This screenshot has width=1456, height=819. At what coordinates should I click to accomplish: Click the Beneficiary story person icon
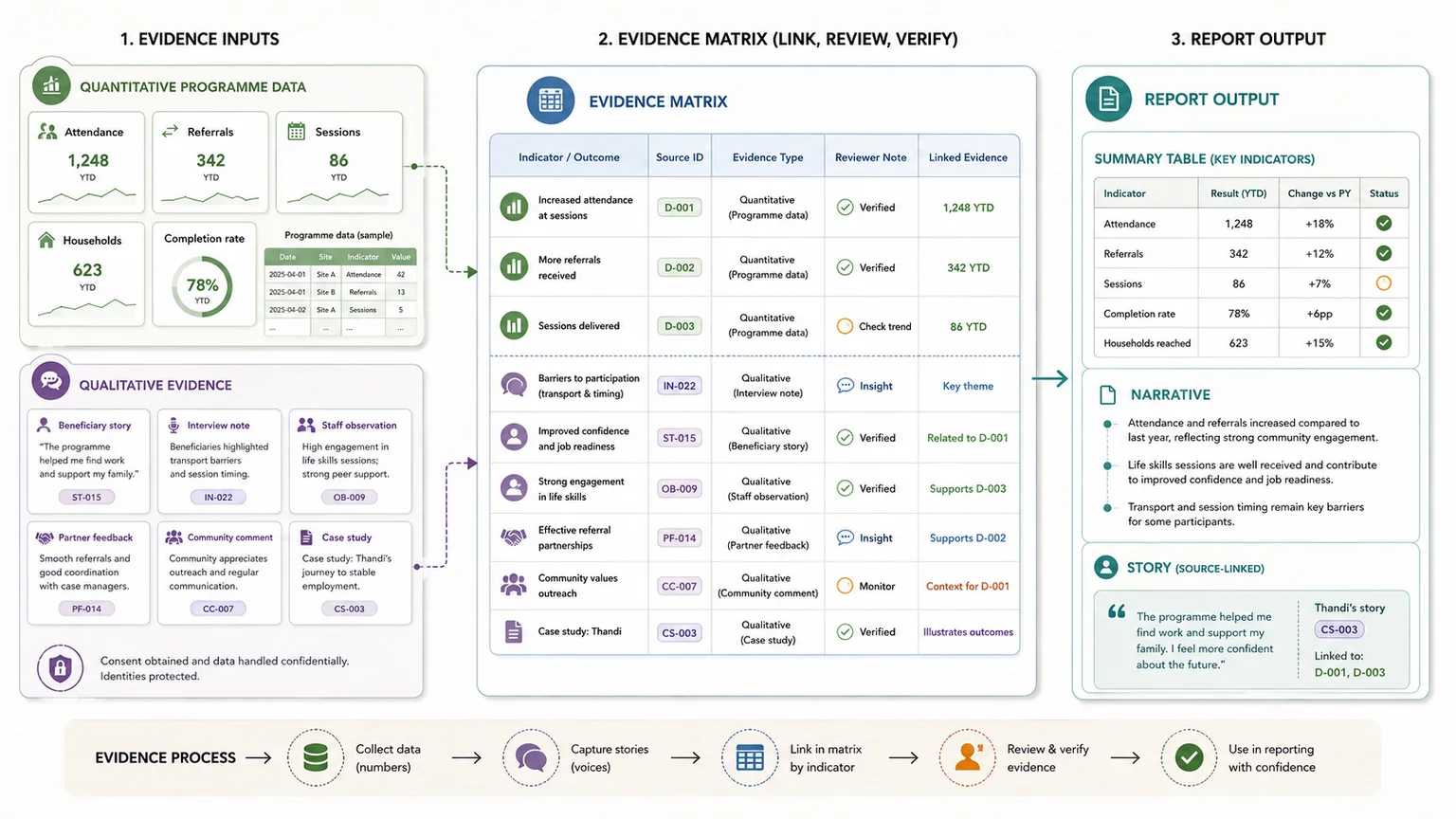click(x=44, y=425)
